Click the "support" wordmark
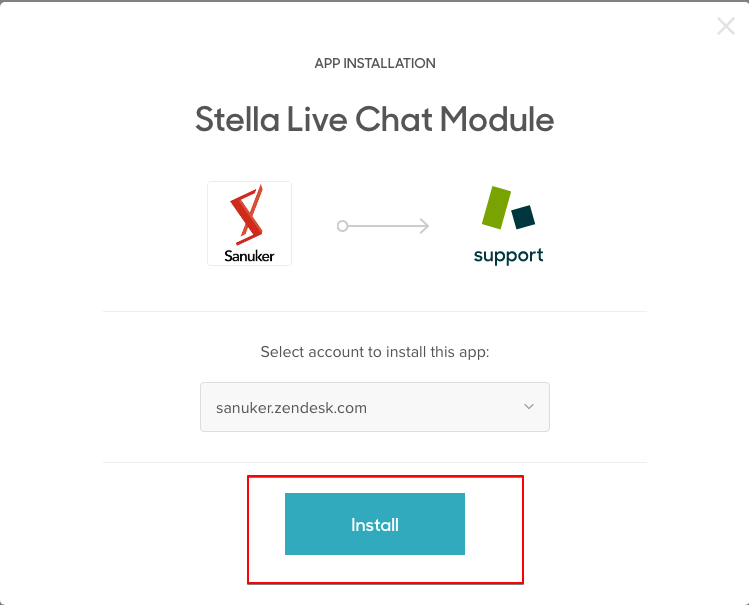 [508, 256]
